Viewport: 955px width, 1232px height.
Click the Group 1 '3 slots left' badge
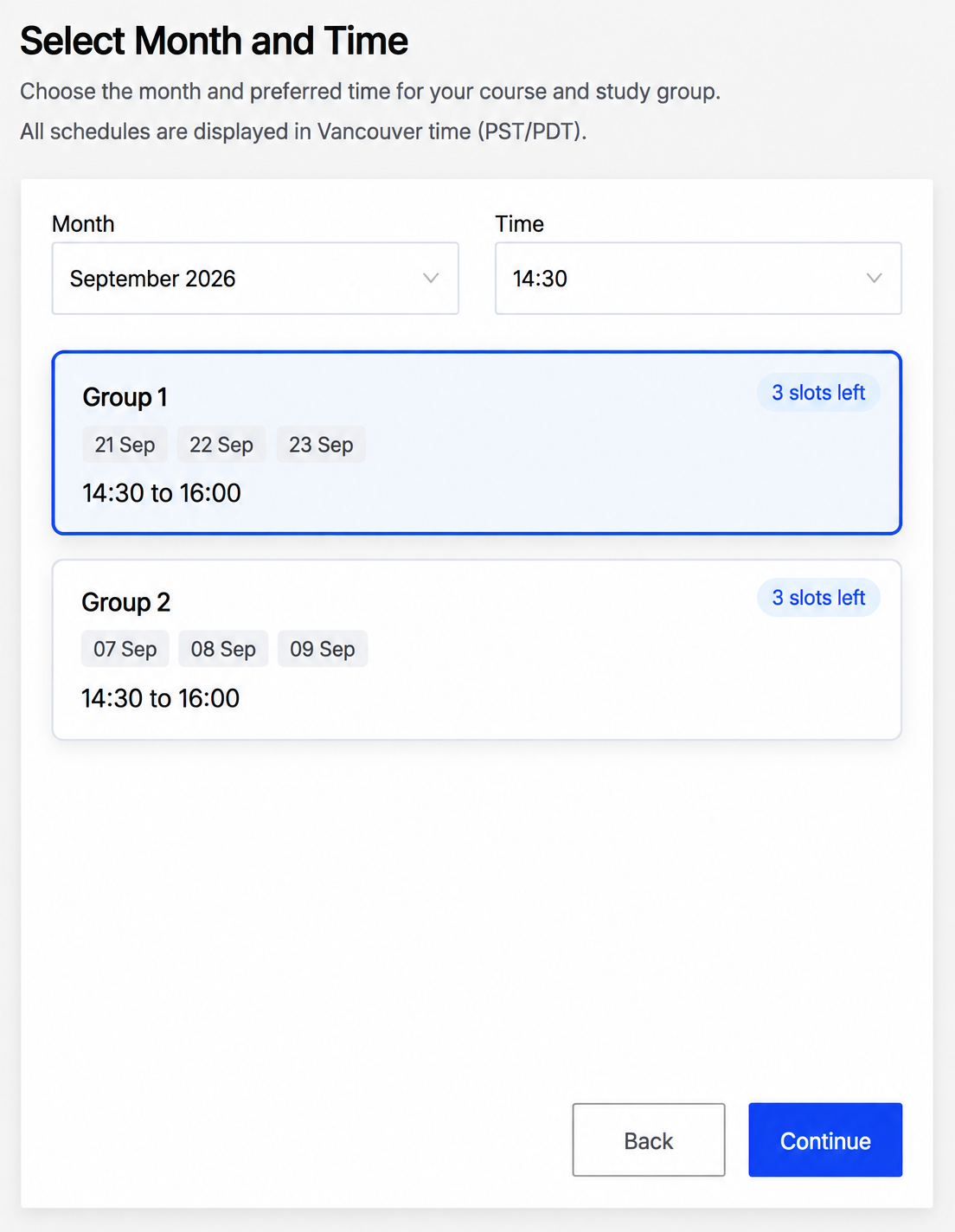[x=818, y=393]
